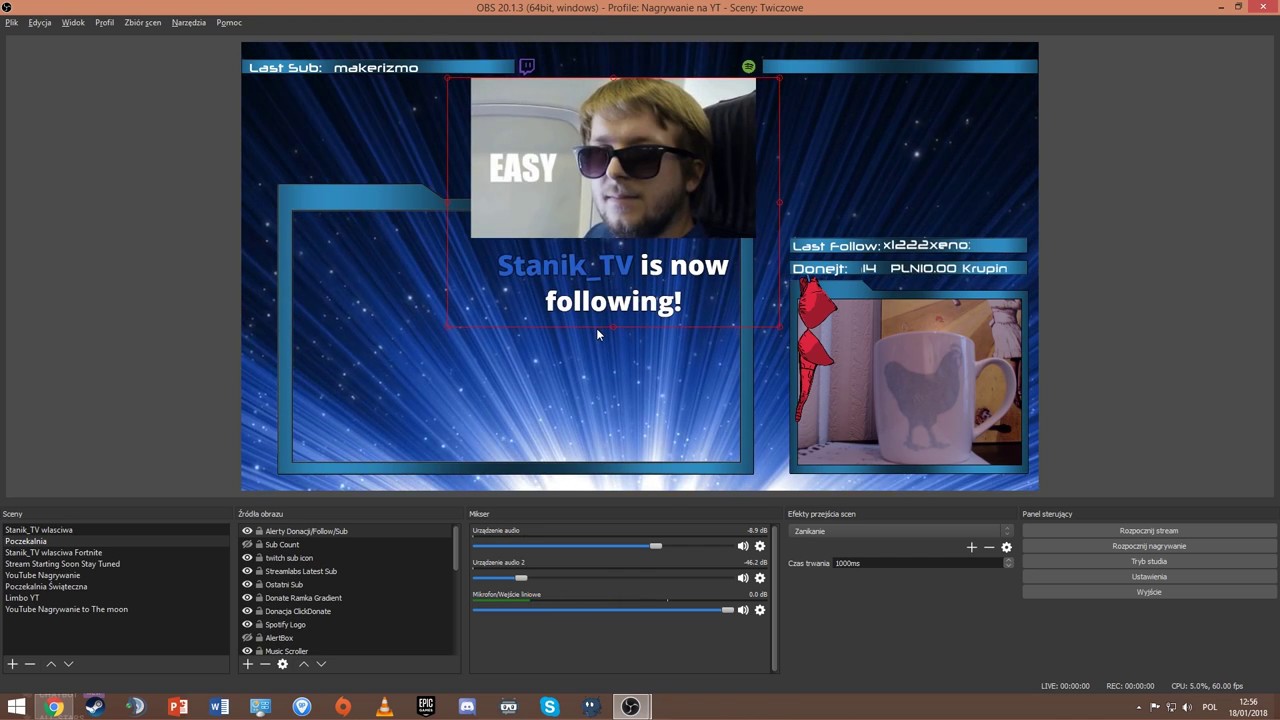Enable Tryb studia button
Viewport: 1280px width, 720px height.
click(x=1149, y=561)
